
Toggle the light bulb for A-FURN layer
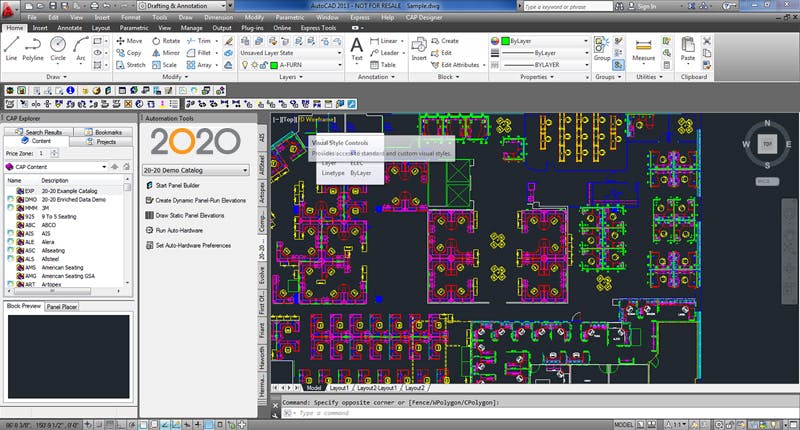(245, 64)
